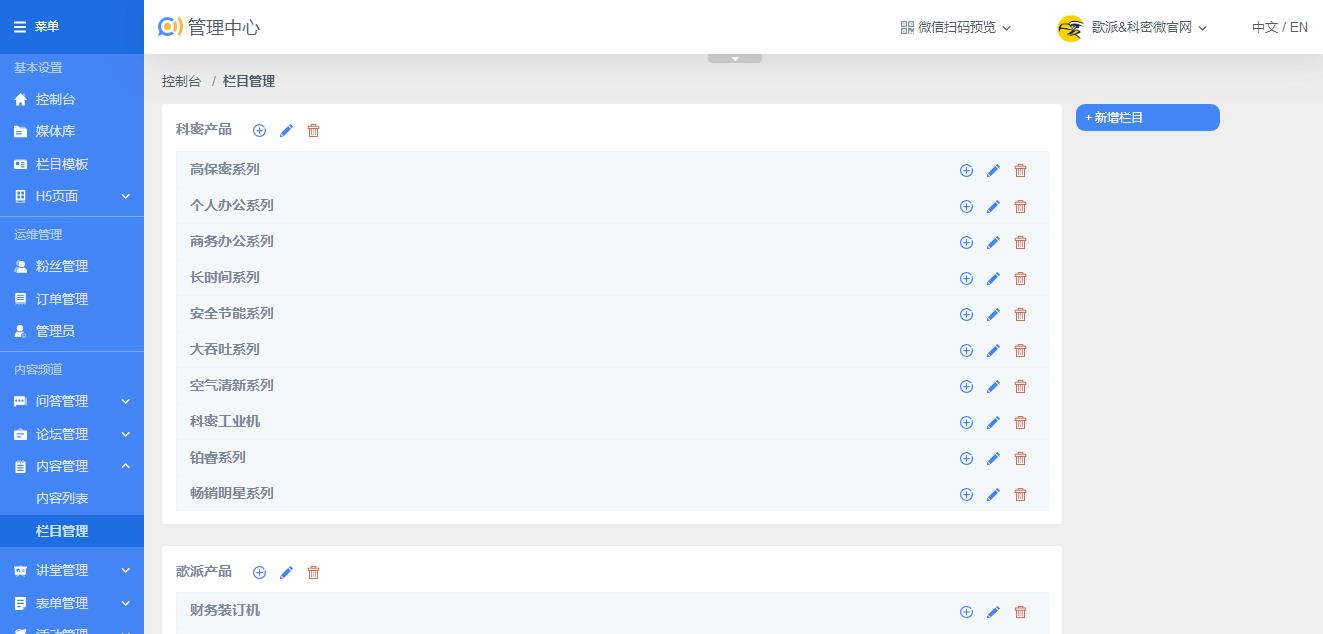Viewport: 1323px width, 634px height.
Task: Click the 商务办公系列 row name
Action: pos(232,242)
